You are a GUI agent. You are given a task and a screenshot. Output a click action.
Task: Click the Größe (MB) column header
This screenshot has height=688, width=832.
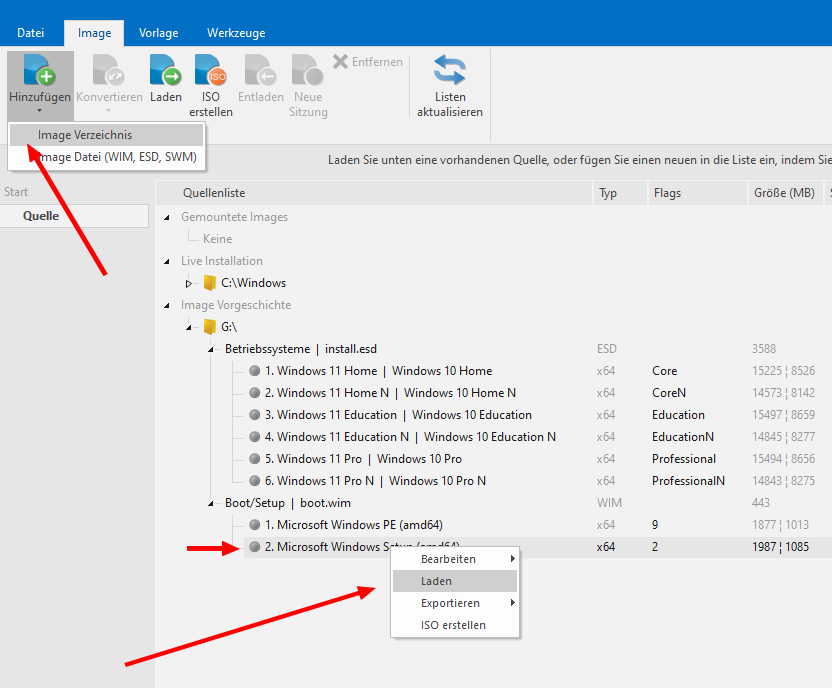point(785,193)
